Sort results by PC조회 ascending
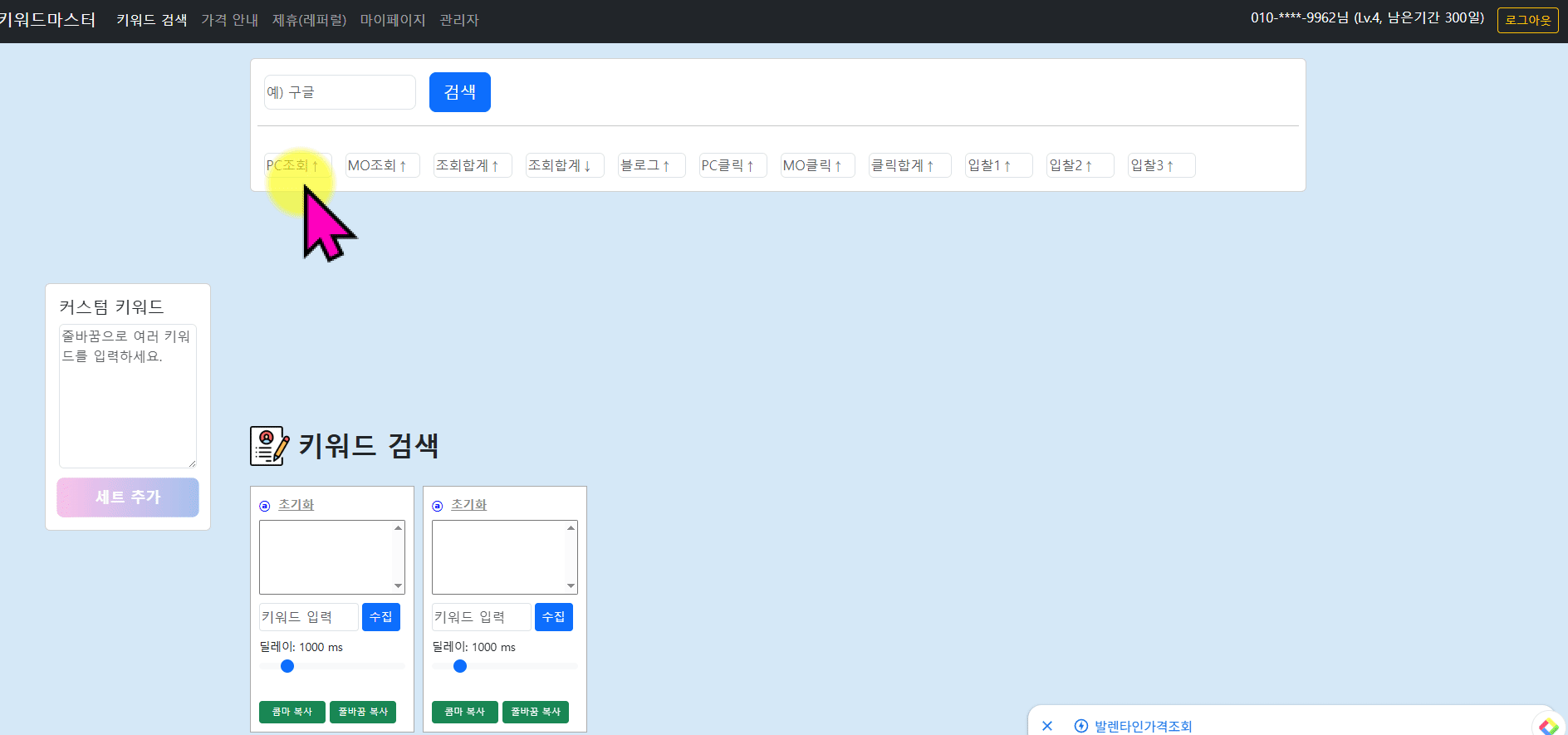The width and height of the screenshot is (1568, 735). click(x=297, y=165)
